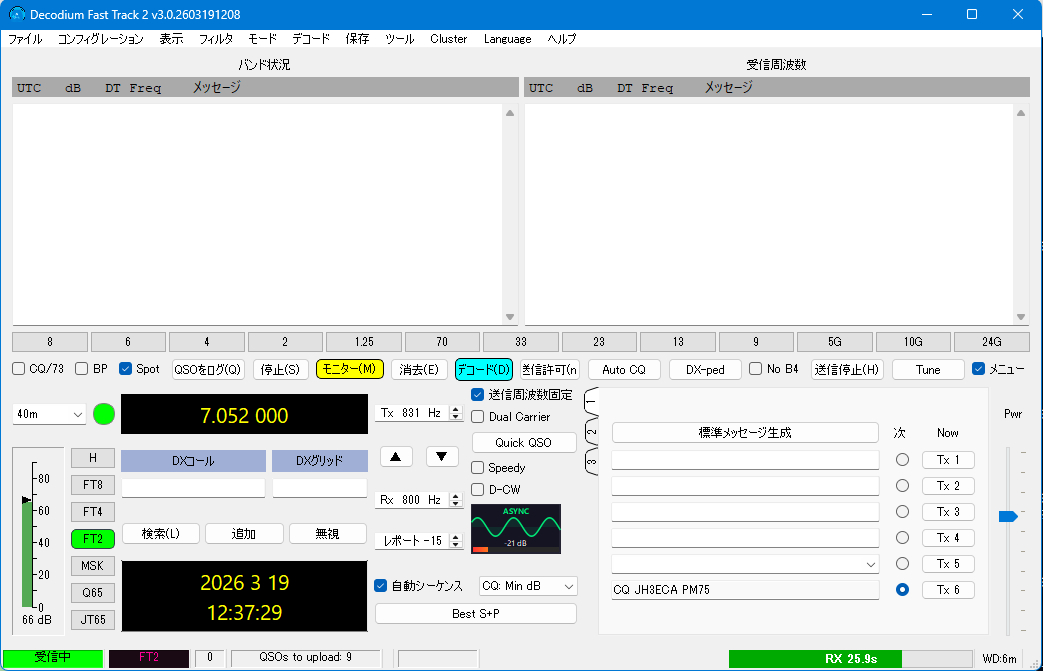Viewport: 1043px width, 671px height.
Task: Open the デコード menu
Action: click(311, 39)
